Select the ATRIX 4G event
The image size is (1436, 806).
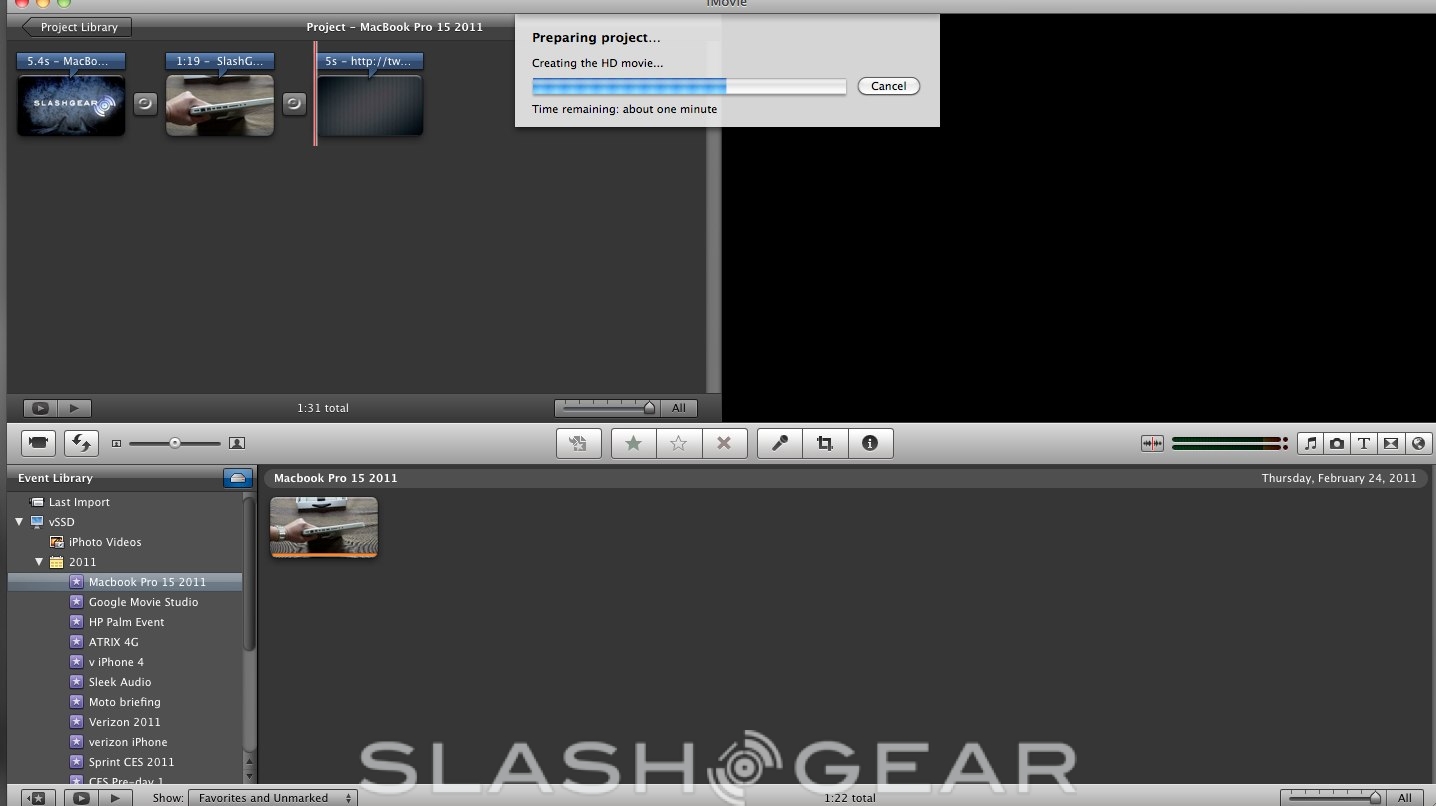pos(113,642)
